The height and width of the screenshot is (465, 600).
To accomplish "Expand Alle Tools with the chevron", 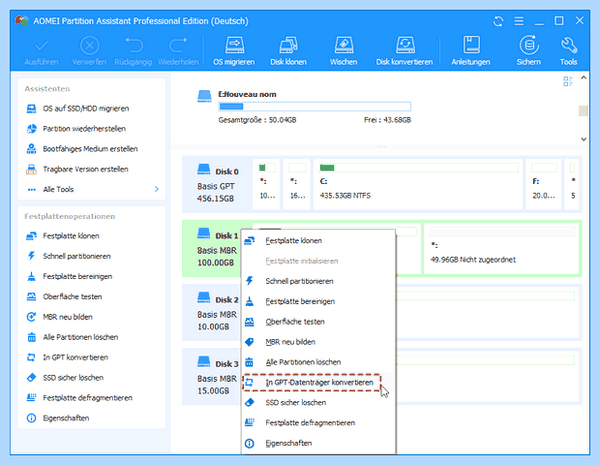I will (156, 189).
